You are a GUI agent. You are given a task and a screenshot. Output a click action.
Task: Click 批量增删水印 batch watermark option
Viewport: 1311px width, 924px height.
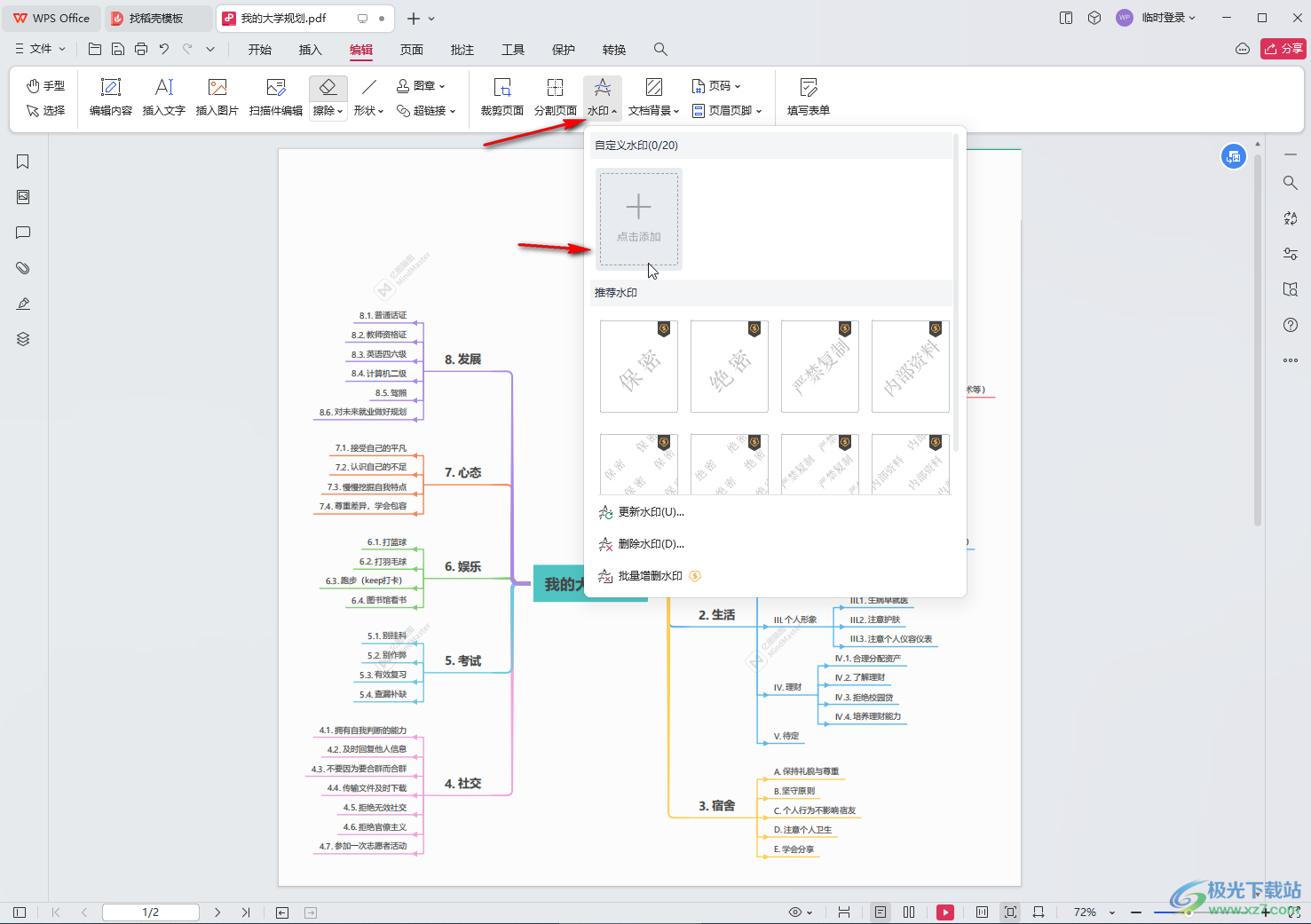[x=651, y=576]
